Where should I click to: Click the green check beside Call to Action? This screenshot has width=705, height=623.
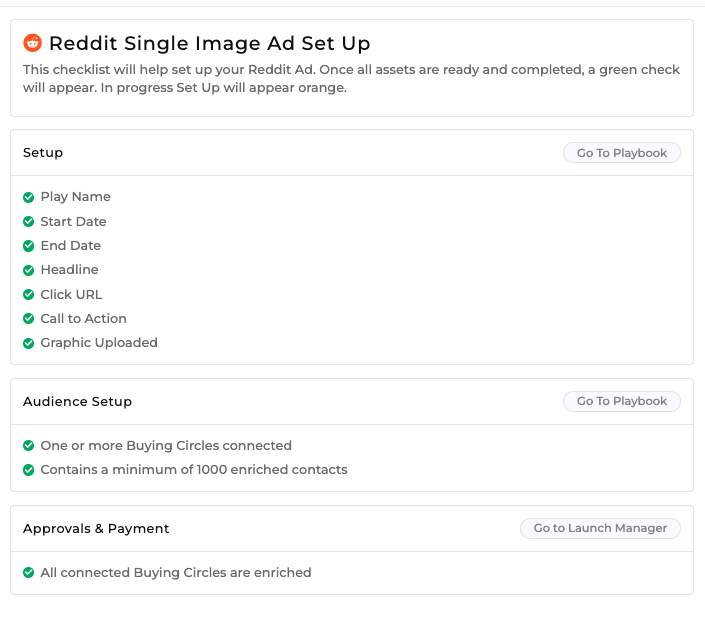28,319
